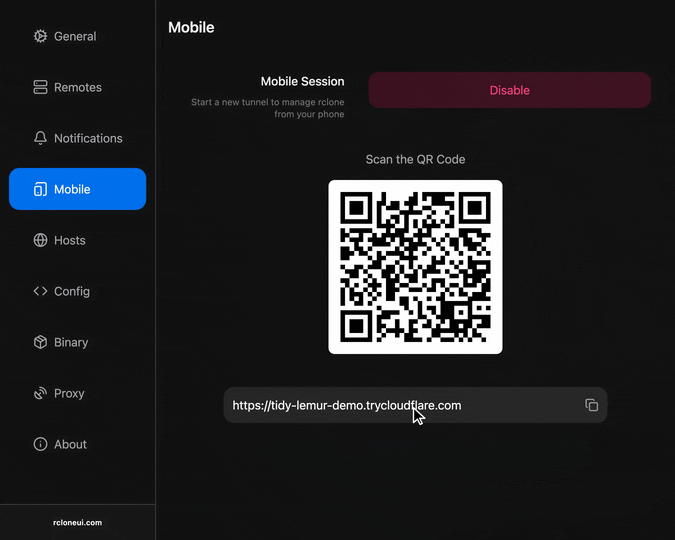Click the About info circle icon

[x=40, y=444]
